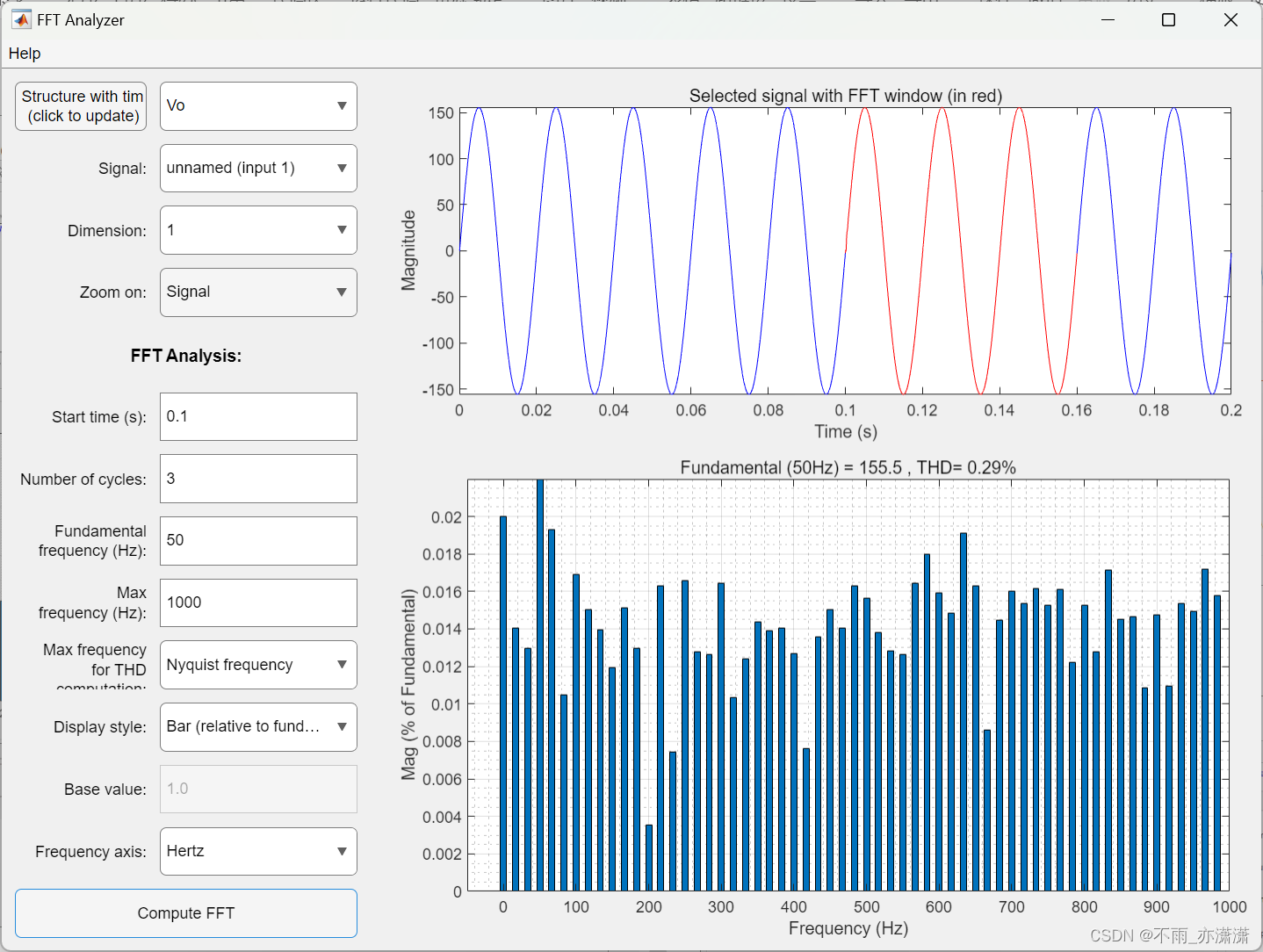This screenshot has height=952, width=1263.
Task: Click the Structure with time update button
Action: [x=81, y=106]
